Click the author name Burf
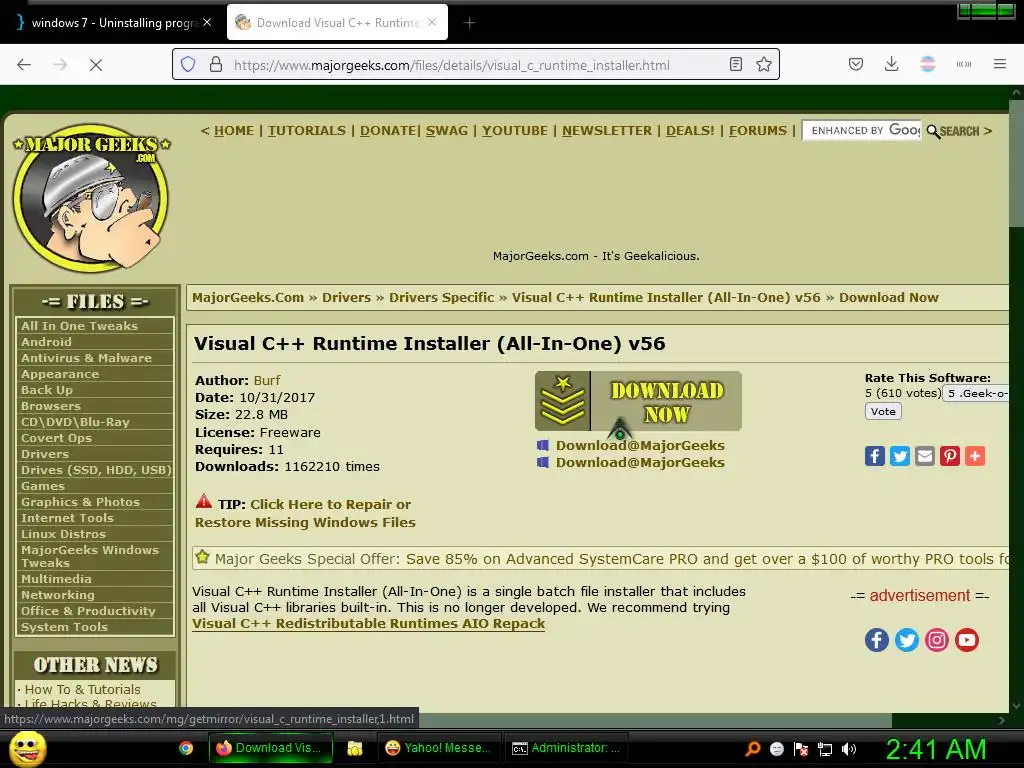This screenshot has height=768, width=1024. [267, 381]
